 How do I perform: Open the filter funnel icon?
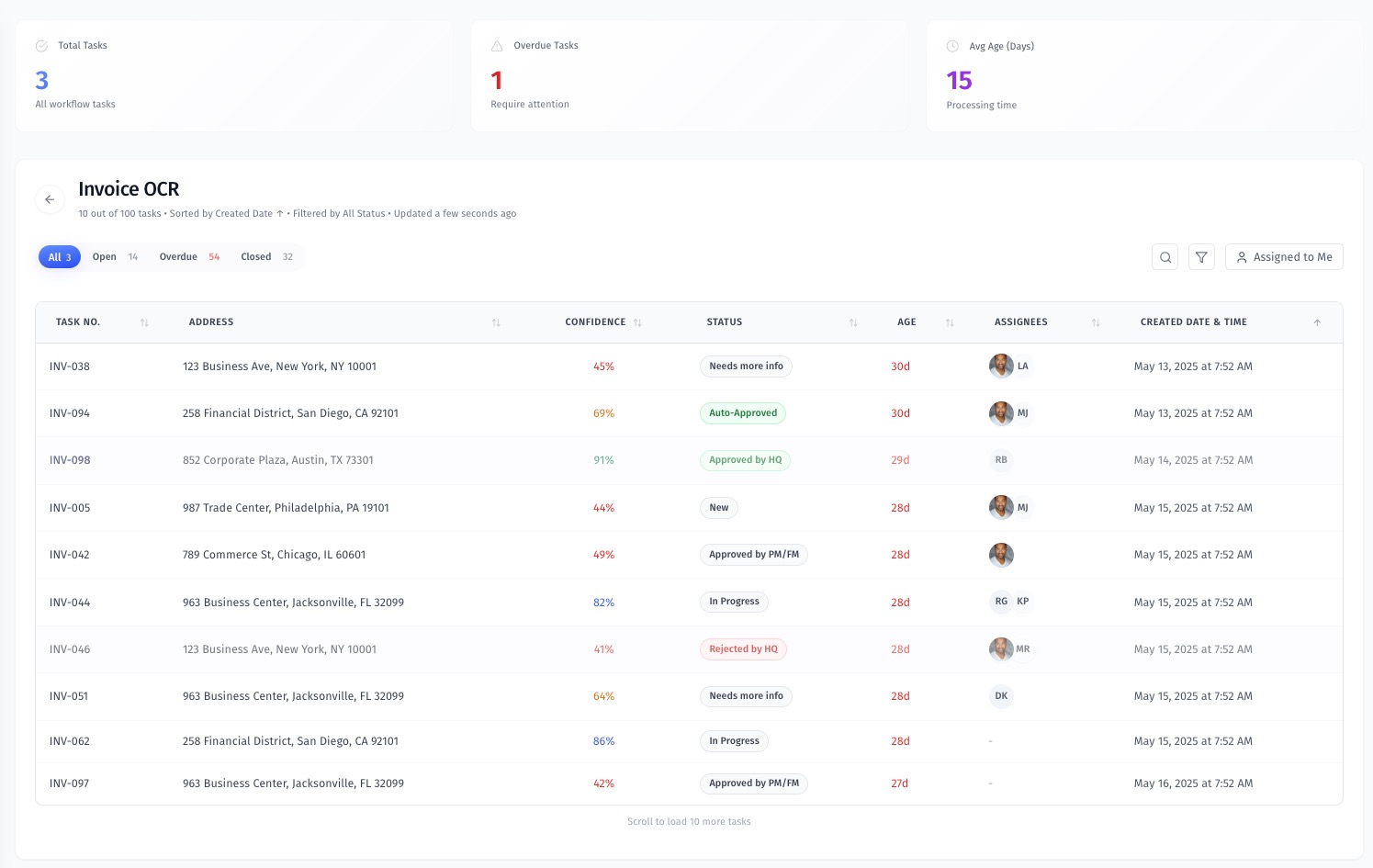click(1201, 257)
